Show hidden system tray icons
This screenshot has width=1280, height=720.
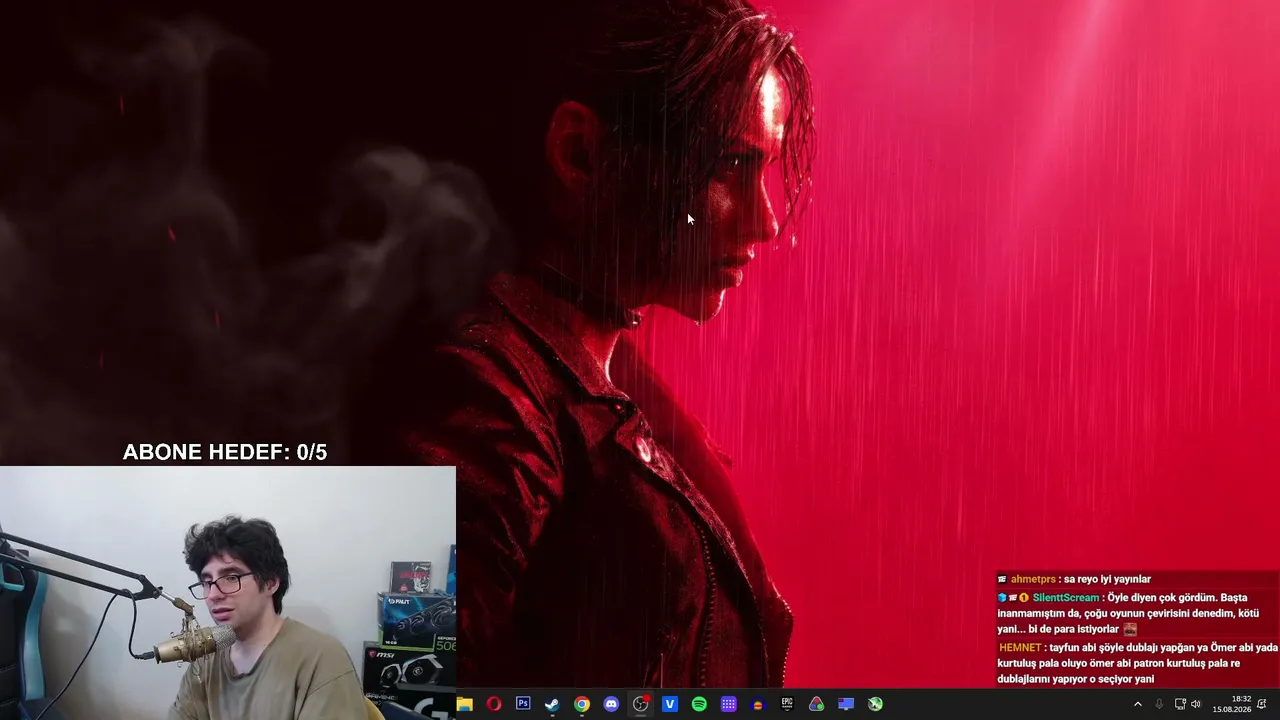1137,704
